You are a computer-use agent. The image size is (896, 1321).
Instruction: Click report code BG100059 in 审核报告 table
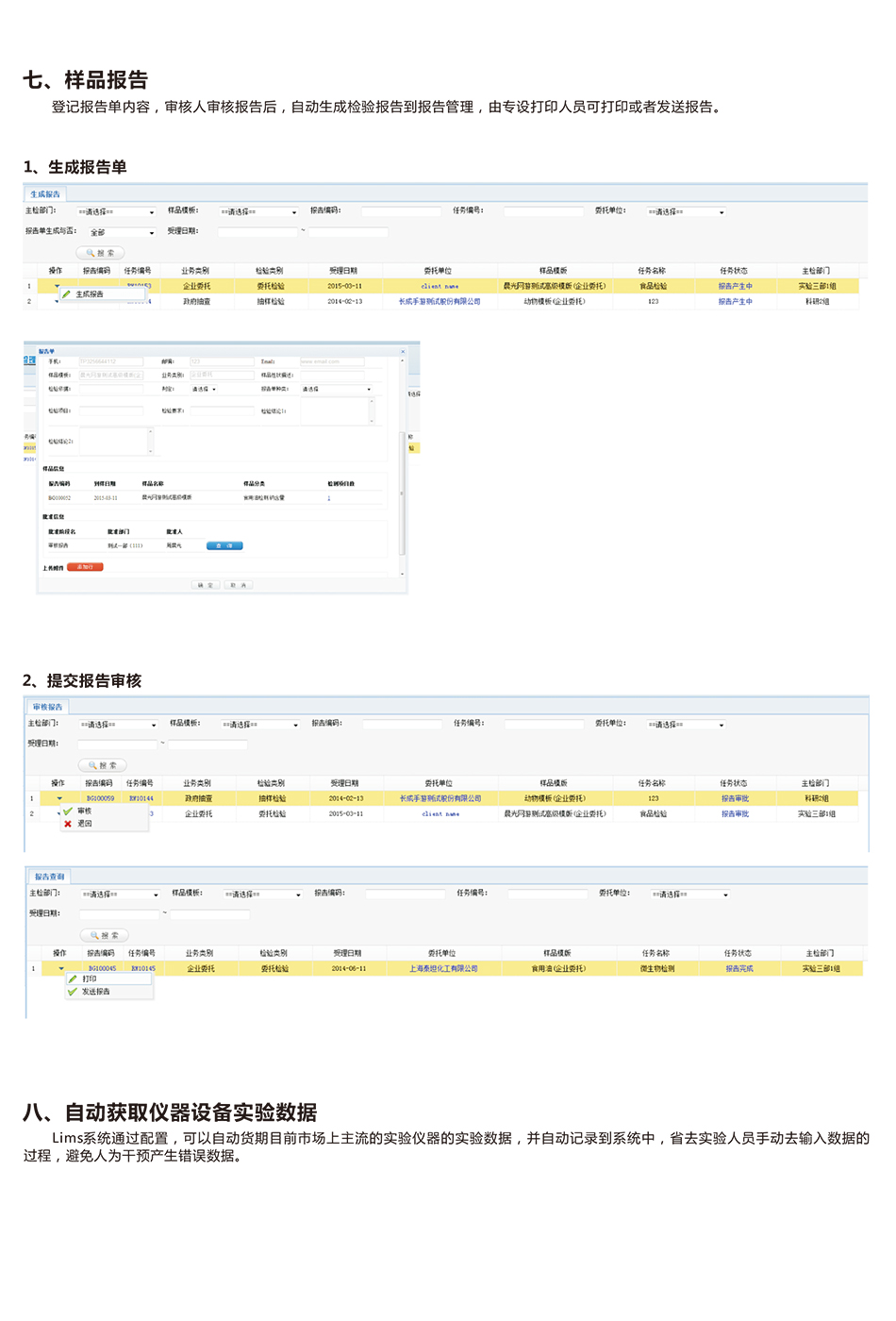[100, 798]
